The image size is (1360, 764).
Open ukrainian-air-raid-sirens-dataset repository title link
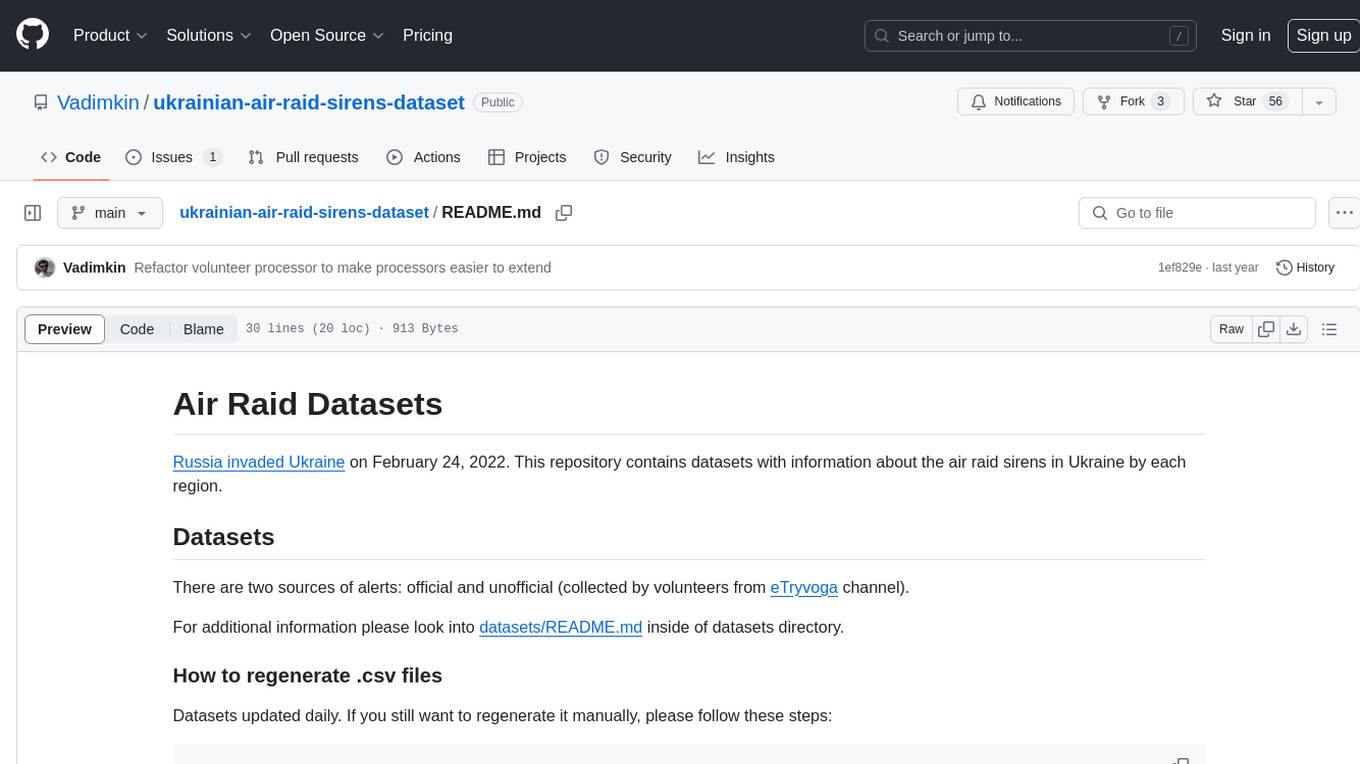[x=309, y=102]
